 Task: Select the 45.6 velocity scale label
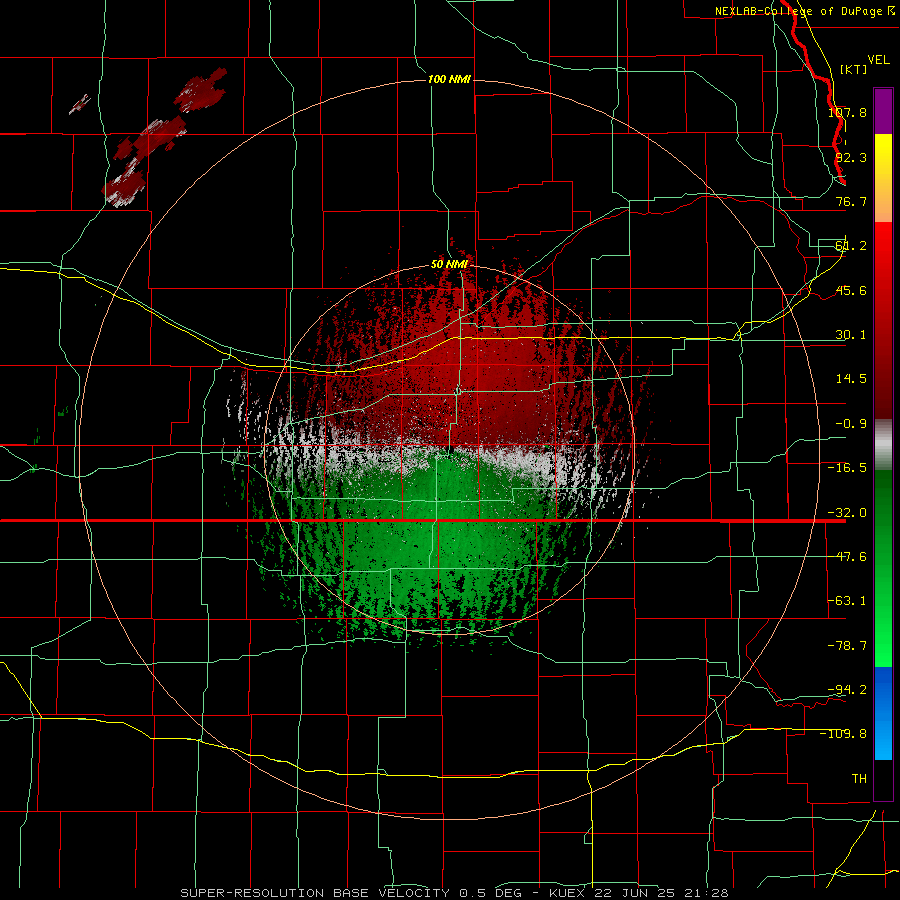[851, 290]
